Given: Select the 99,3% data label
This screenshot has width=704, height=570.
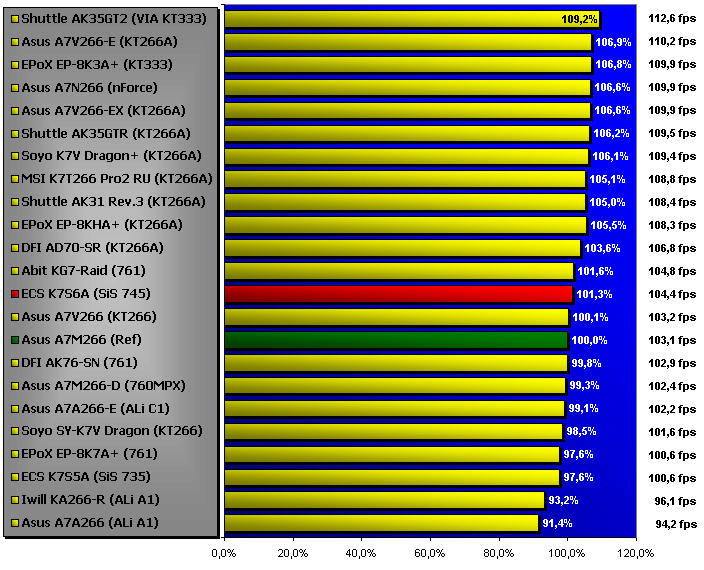Looking at the screenshot, I should [584, 386].
